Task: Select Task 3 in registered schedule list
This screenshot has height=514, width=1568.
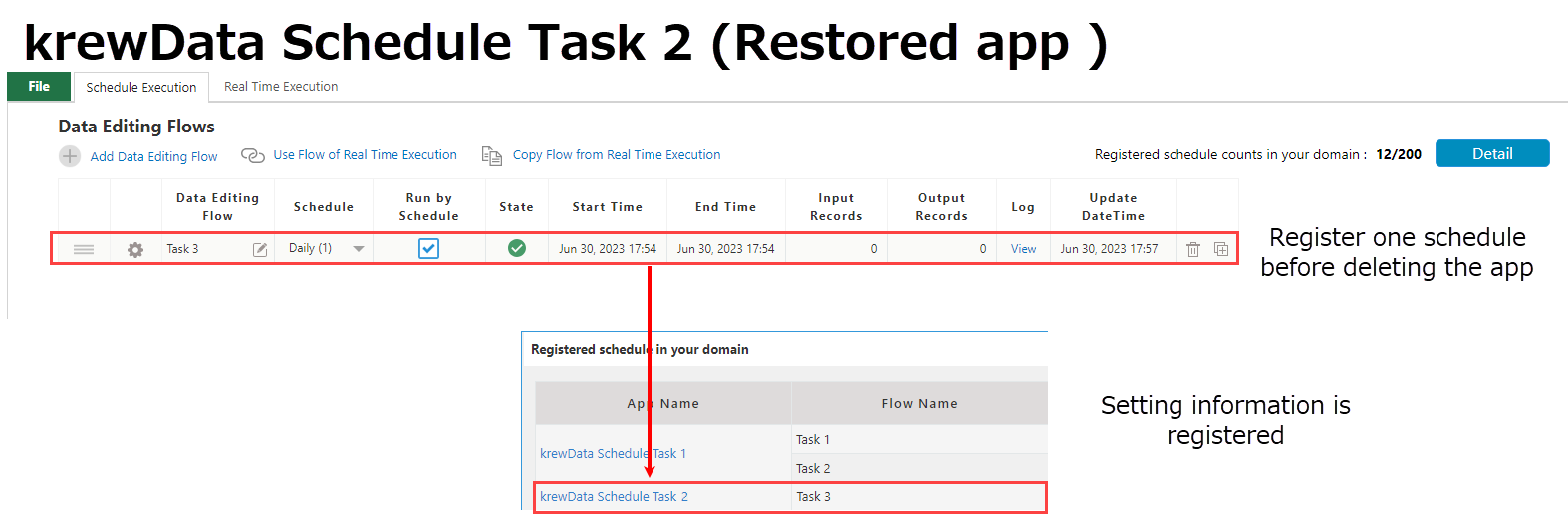Action: [918, 497]
